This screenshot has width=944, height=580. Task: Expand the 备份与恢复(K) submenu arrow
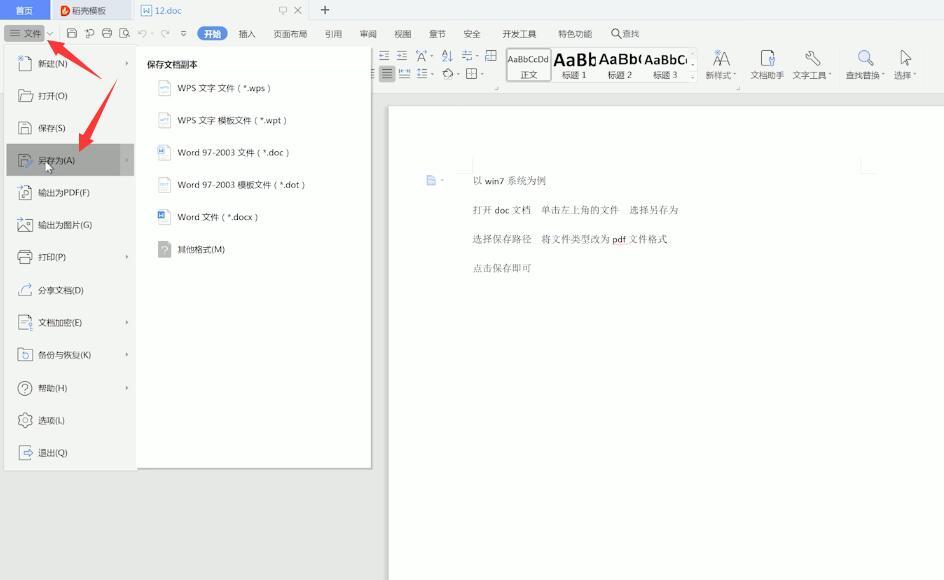[126, 355]
